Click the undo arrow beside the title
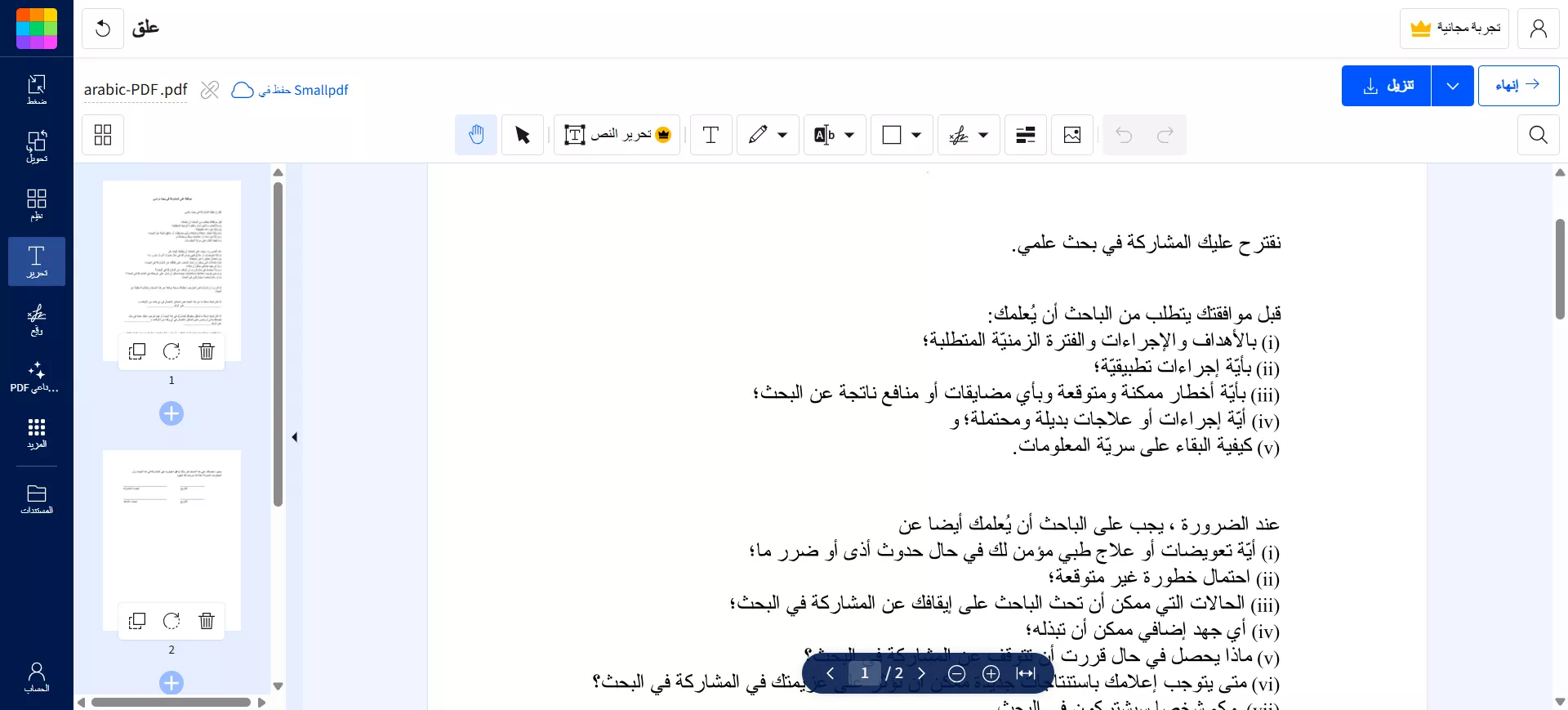Image resolution: width=1568 pixels, height=710 pixels. tap(103, 29)
